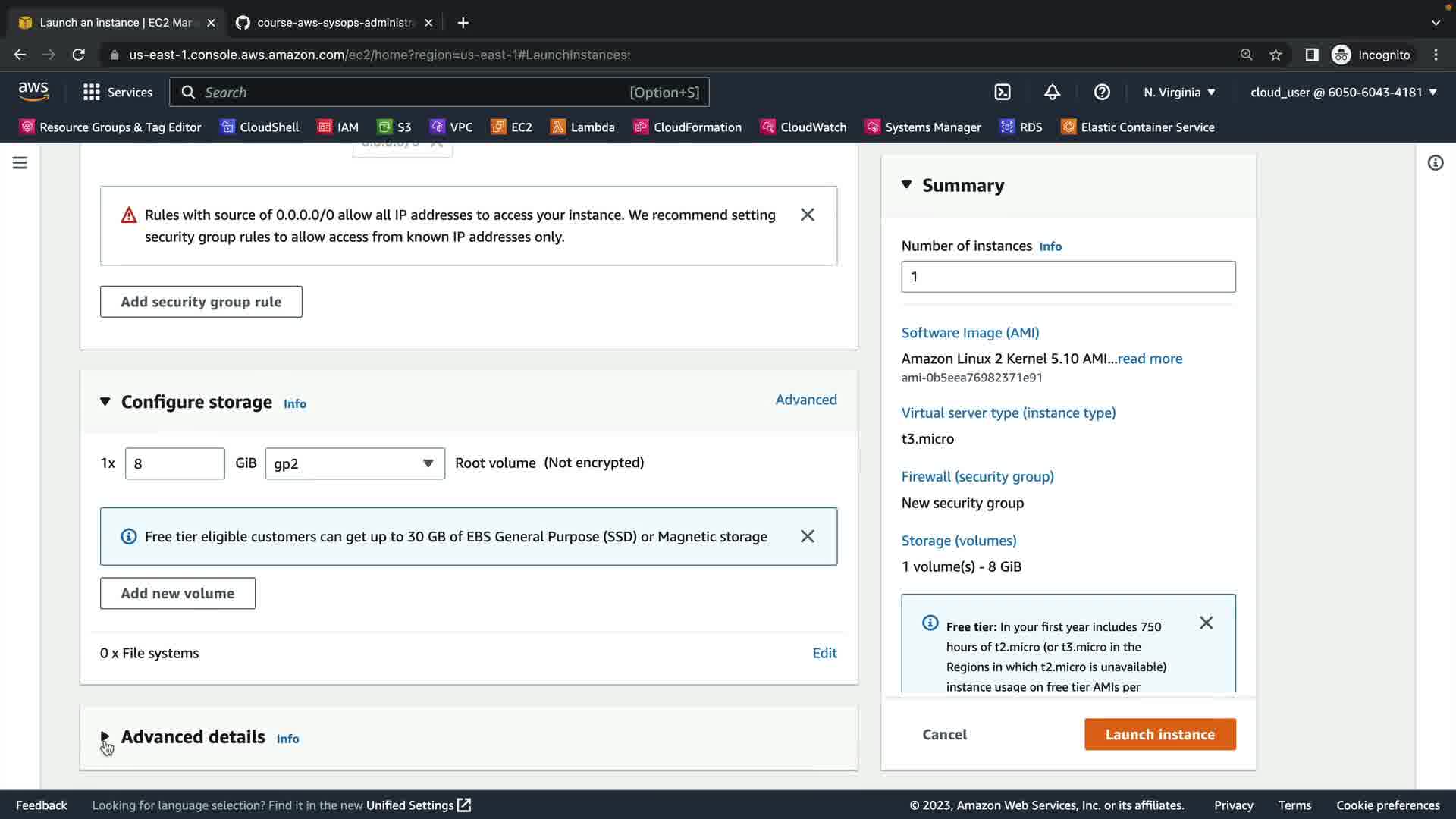The image size is (1456, 819).
Task: Dismiss the 0.0.0.0/0 security warning
Action: 808,215
